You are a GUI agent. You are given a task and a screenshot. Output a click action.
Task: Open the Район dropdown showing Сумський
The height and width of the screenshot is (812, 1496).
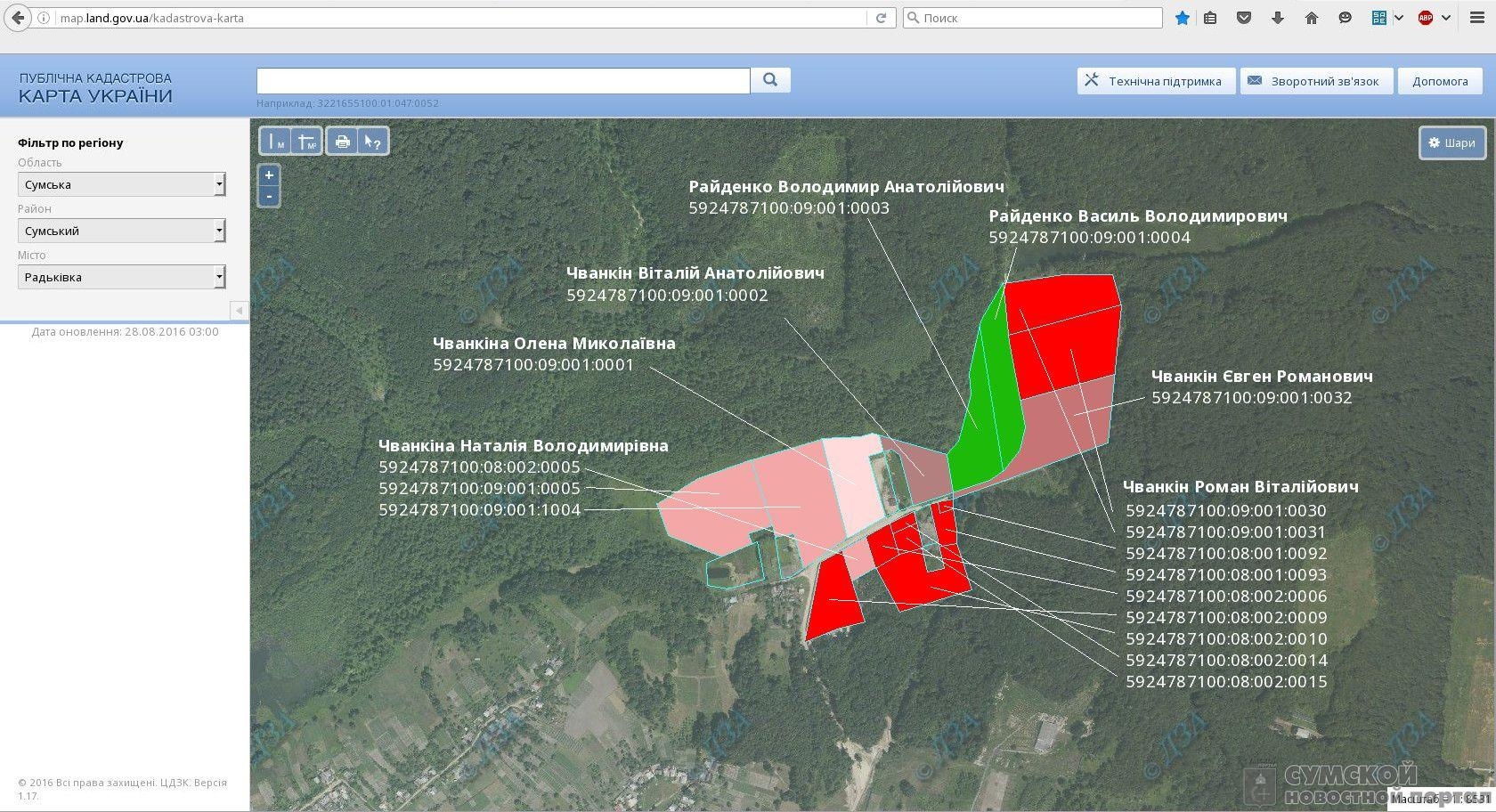click(x=121, y=231)
